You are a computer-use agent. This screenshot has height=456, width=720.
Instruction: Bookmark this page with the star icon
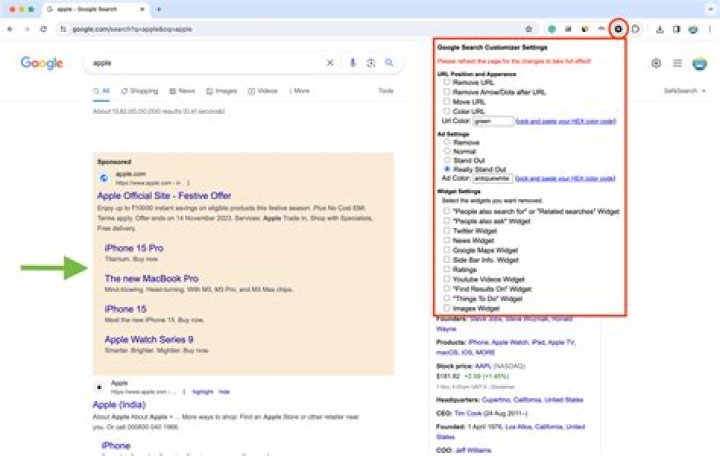point(529,29)
